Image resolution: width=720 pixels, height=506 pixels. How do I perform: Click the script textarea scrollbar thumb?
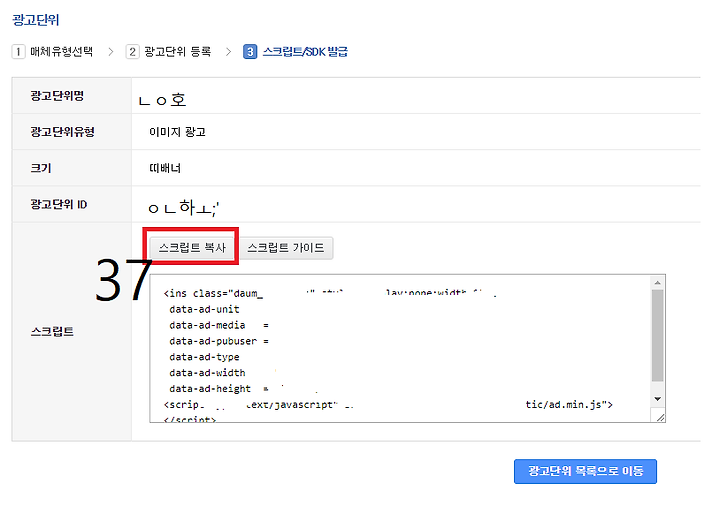(658, 335)
